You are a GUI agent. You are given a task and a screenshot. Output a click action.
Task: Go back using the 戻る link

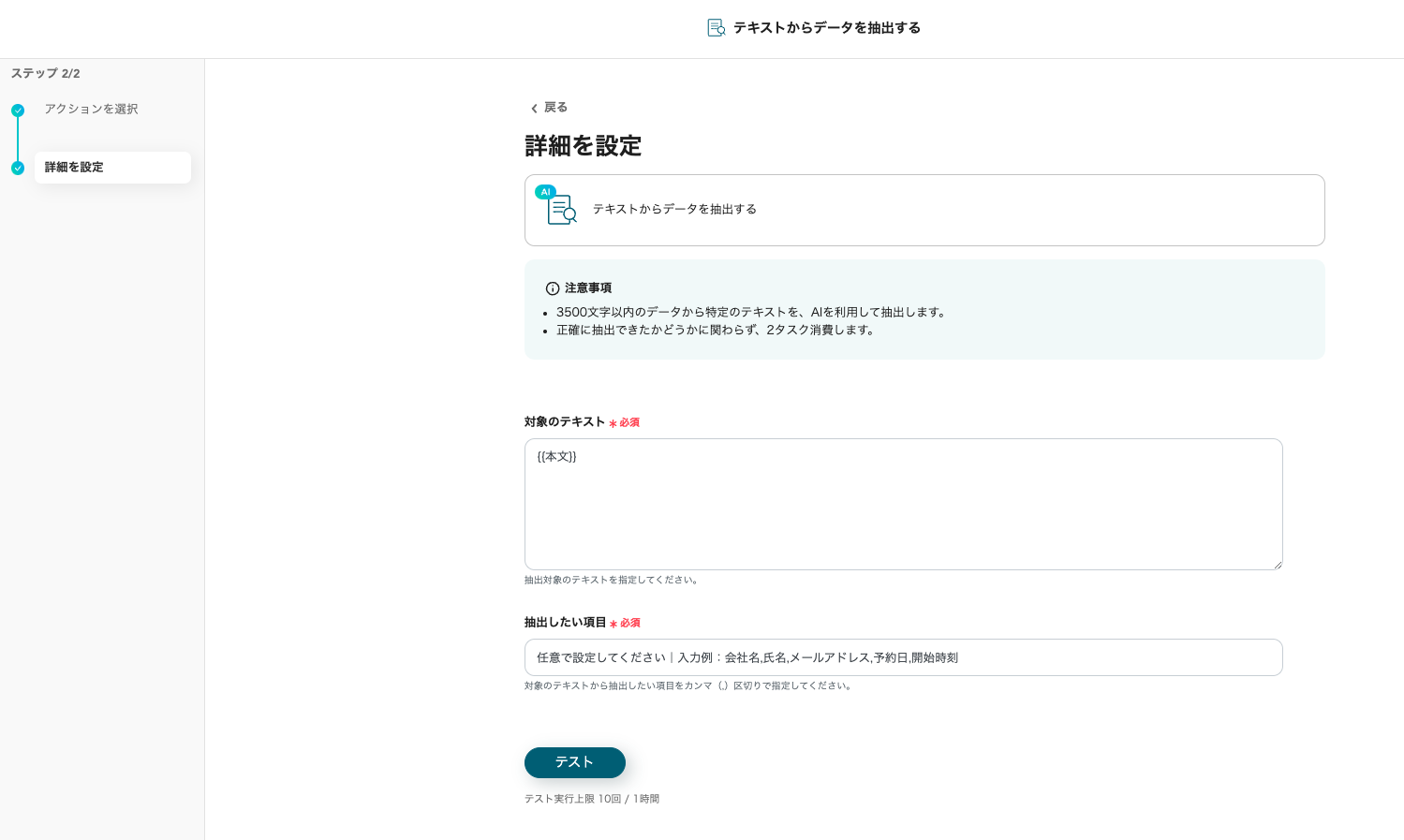[555, 108]
